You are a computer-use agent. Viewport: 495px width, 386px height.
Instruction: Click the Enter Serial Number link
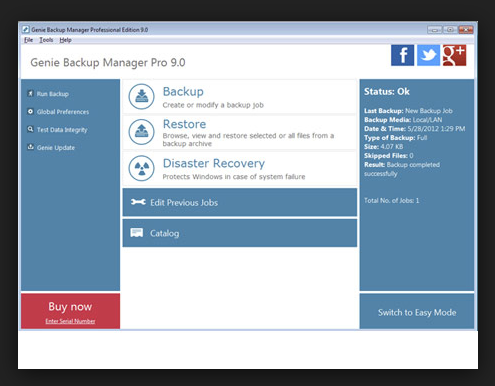[70, 321]
